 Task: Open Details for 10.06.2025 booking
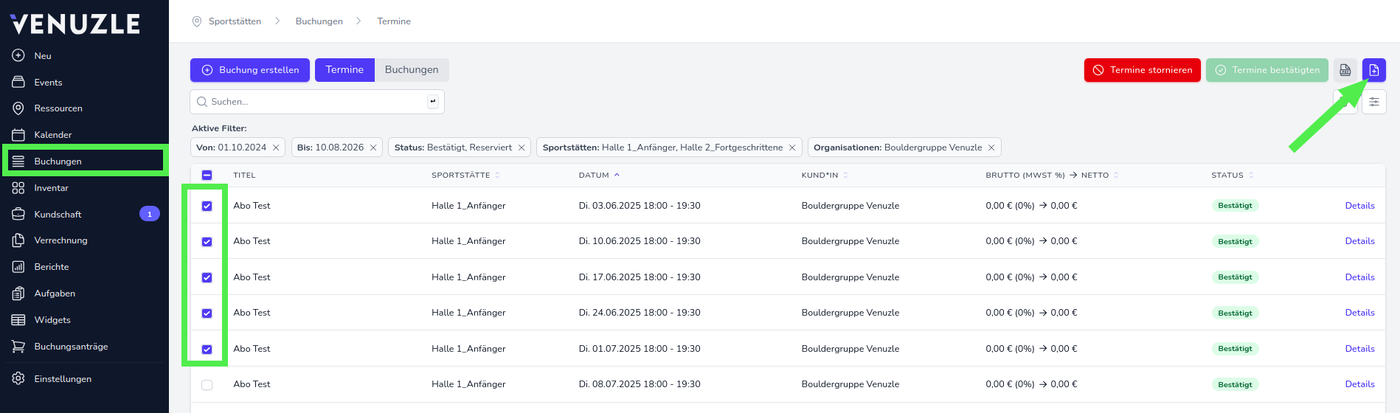[x=1360, y=241]
